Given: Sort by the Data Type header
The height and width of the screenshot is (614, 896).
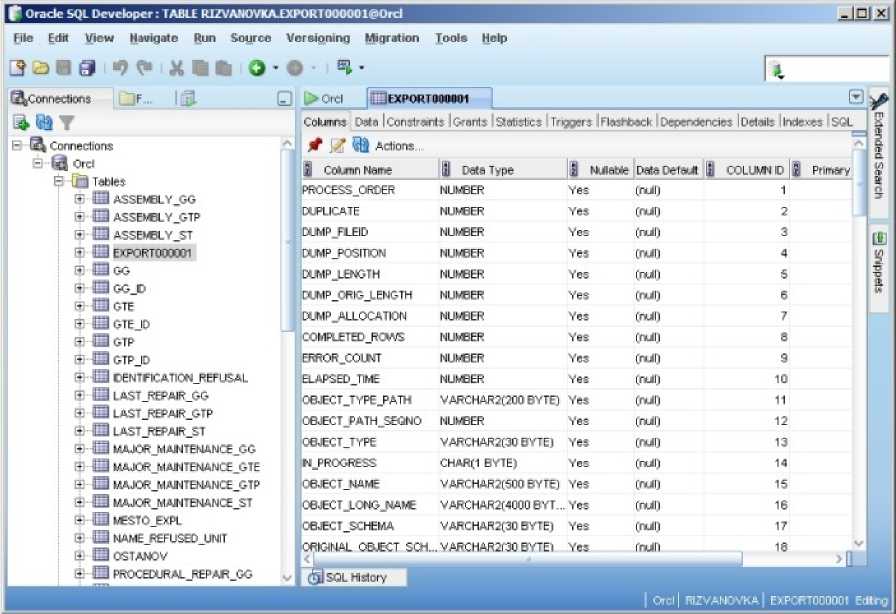Looking at the screenshot, I should click(502, 170).
